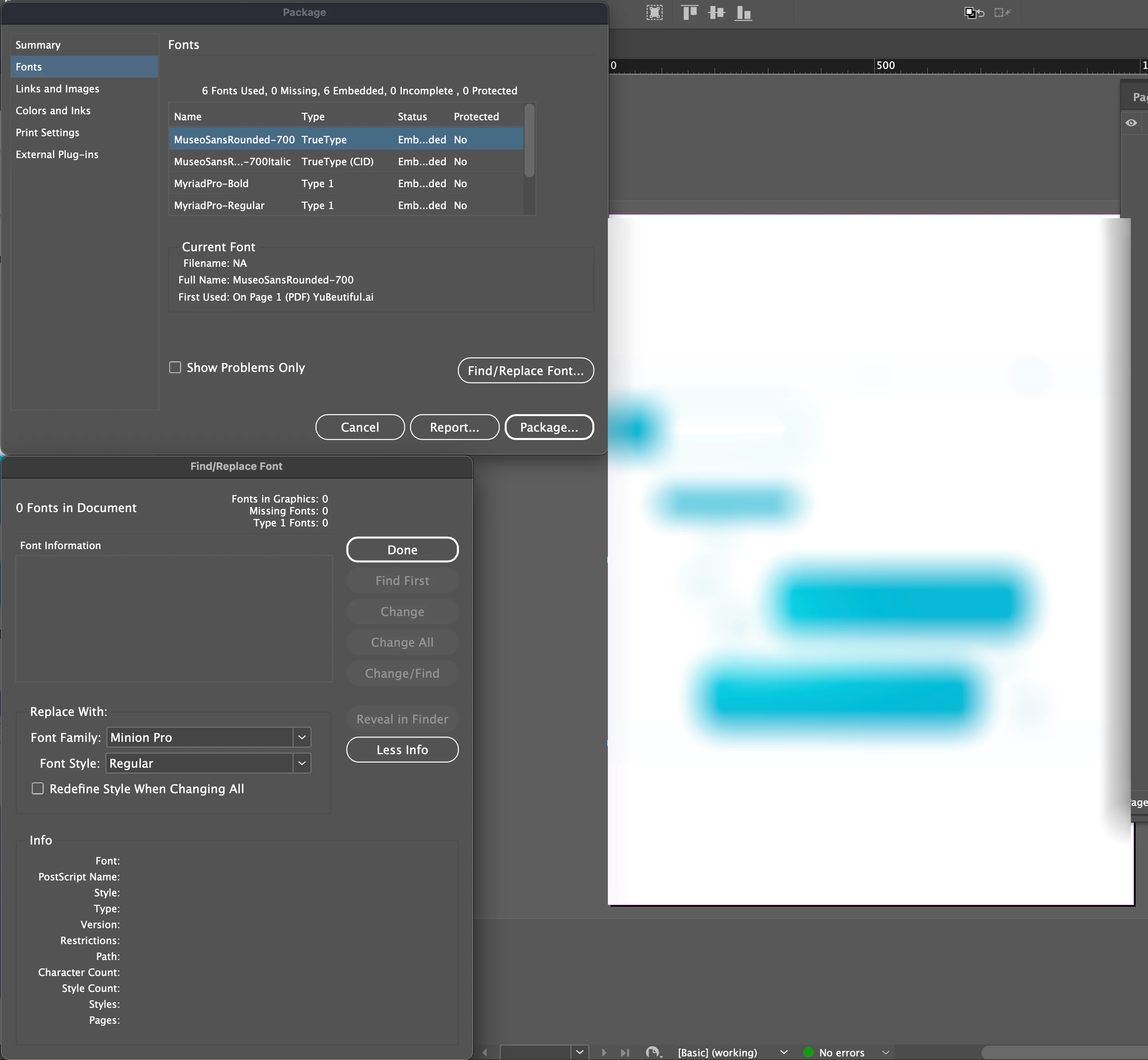Switch to Colors and Inks section
1148x1060 pixels.
[53, 111]
